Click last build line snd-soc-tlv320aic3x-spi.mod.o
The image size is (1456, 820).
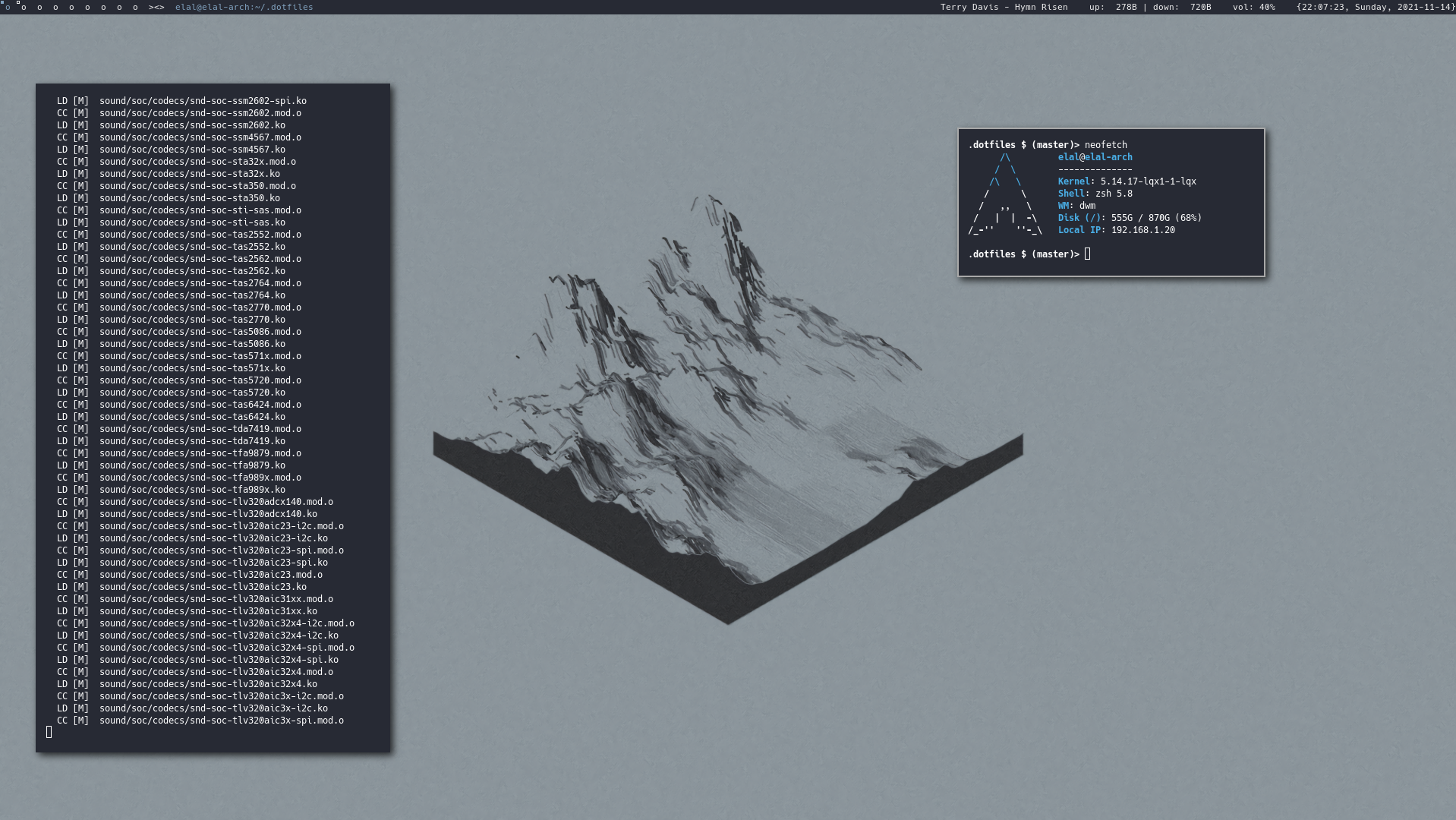pos(200,721)
